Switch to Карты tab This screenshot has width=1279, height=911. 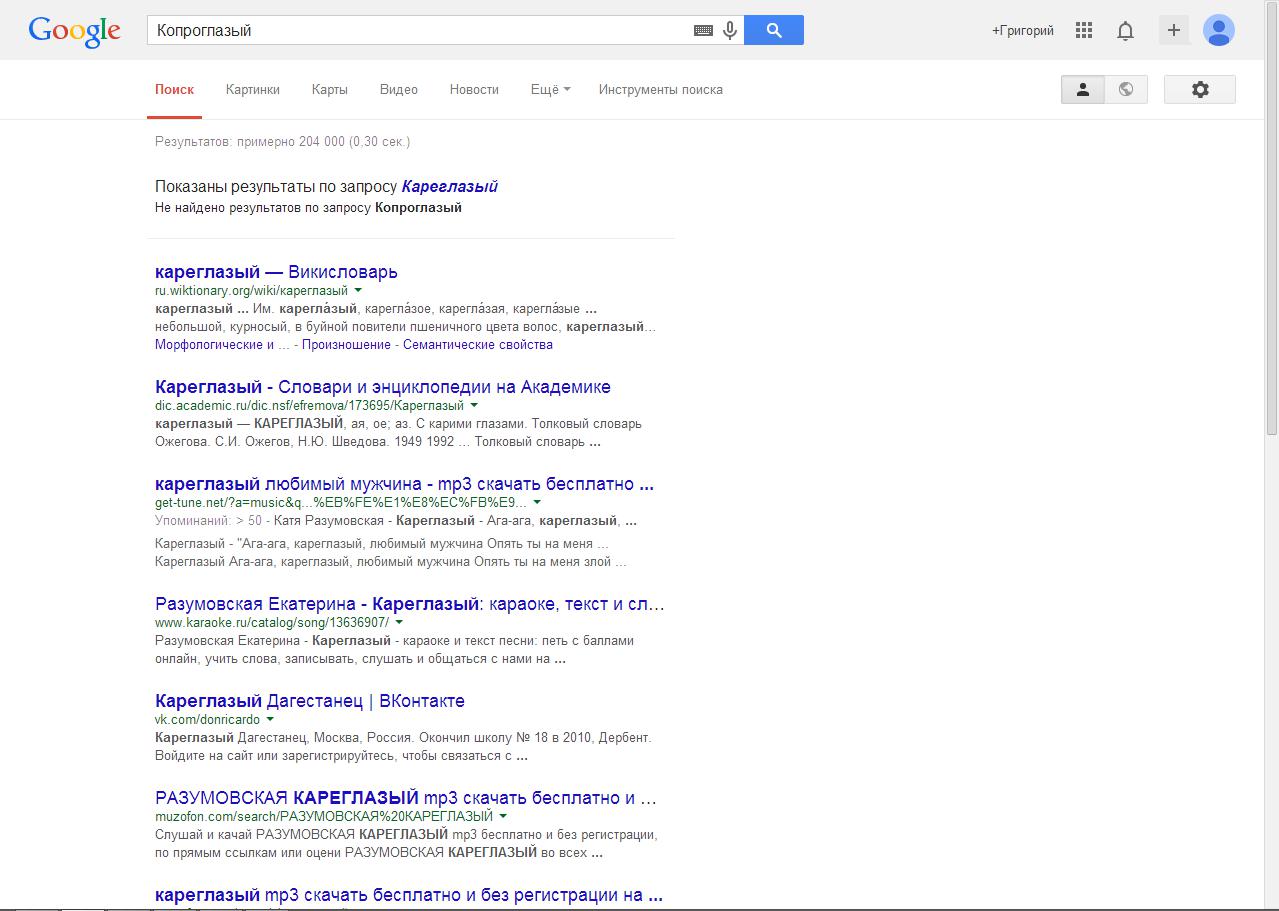330,89
